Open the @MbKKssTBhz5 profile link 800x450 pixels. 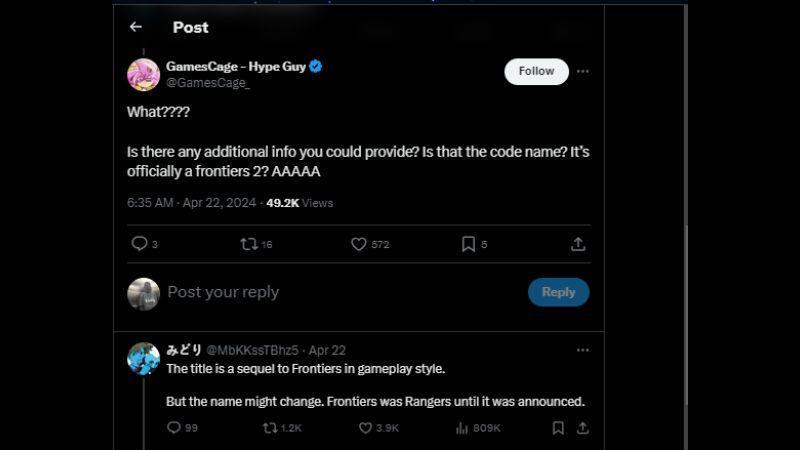pyautogui.click(x=252, y=351)
